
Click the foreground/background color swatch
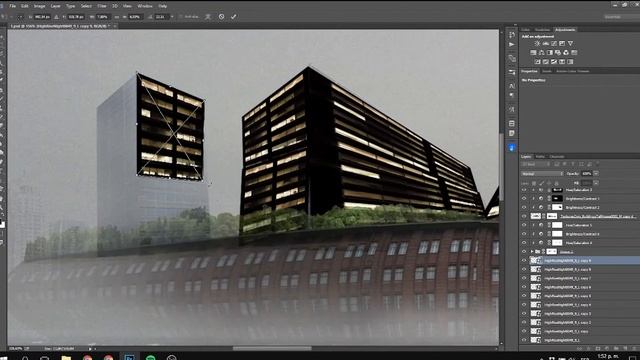[2, 223]
